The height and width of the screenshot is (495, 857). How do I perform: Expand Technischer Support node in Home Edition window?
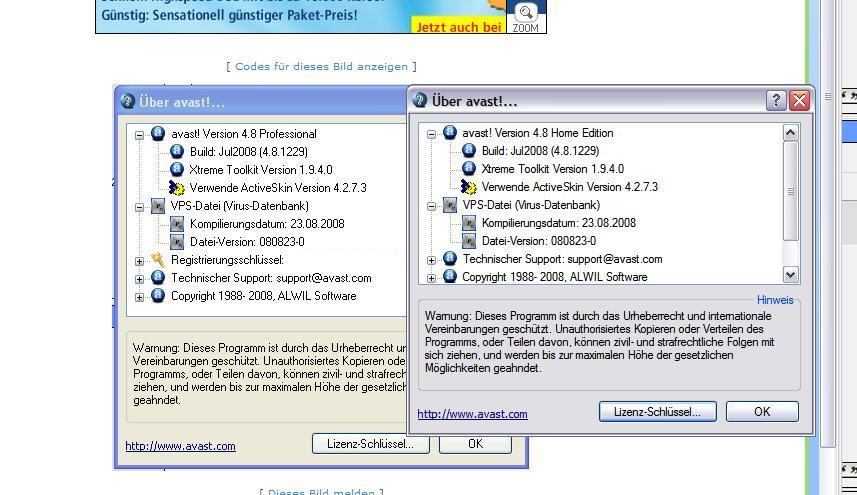431,260
